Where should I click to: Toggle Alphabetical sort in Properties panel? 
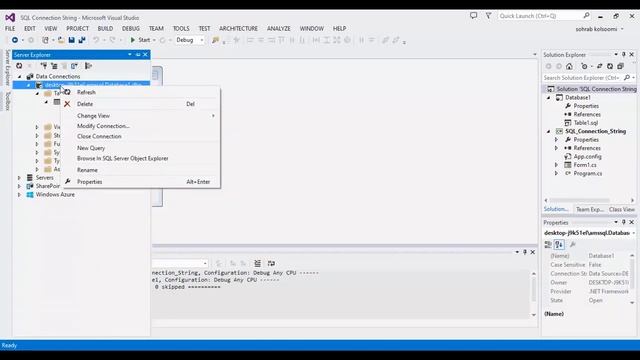pos(559,244)
